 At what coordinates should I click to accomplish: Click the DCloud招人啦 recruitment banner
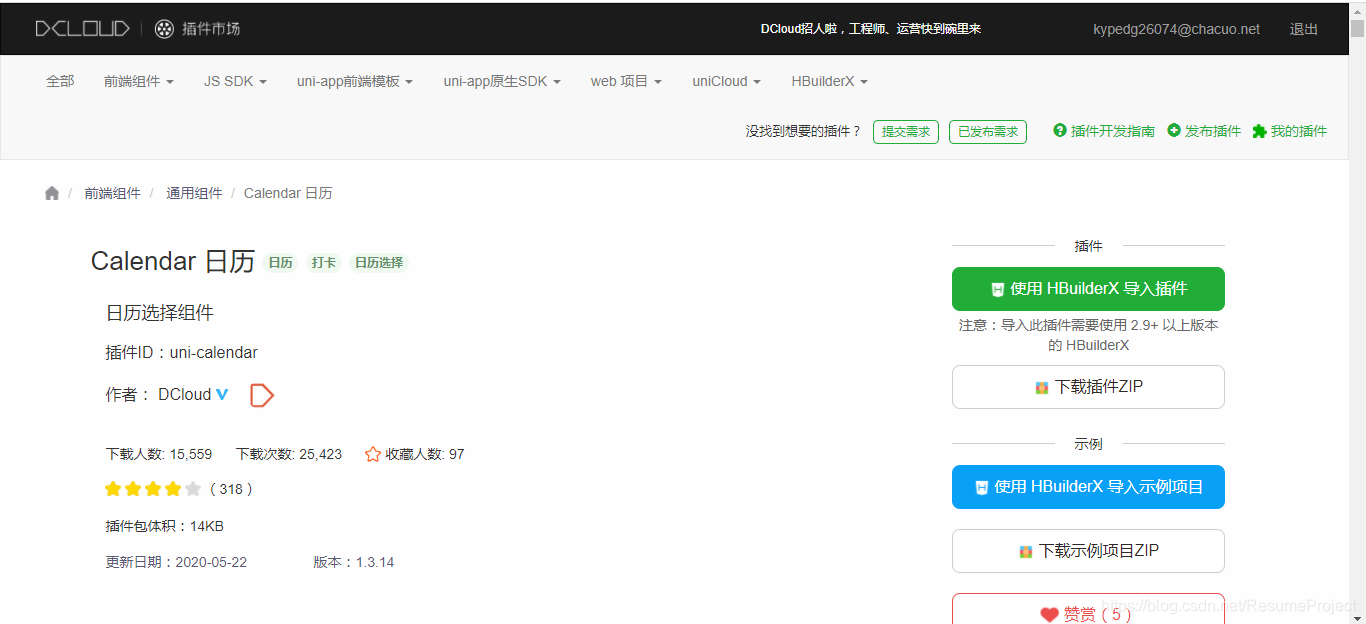[x=871, y=29]
